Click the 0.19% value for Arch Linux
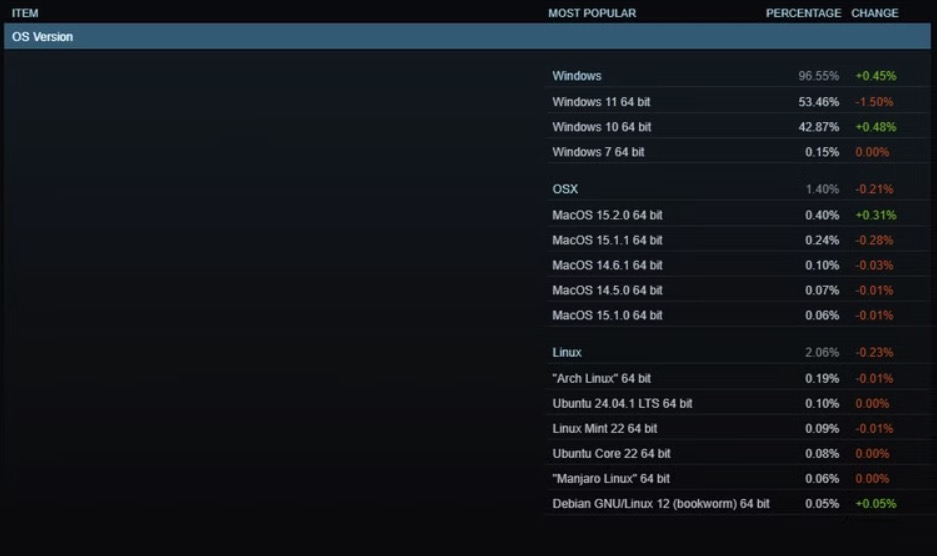The image size is (937, 556). tap(822, 378)
